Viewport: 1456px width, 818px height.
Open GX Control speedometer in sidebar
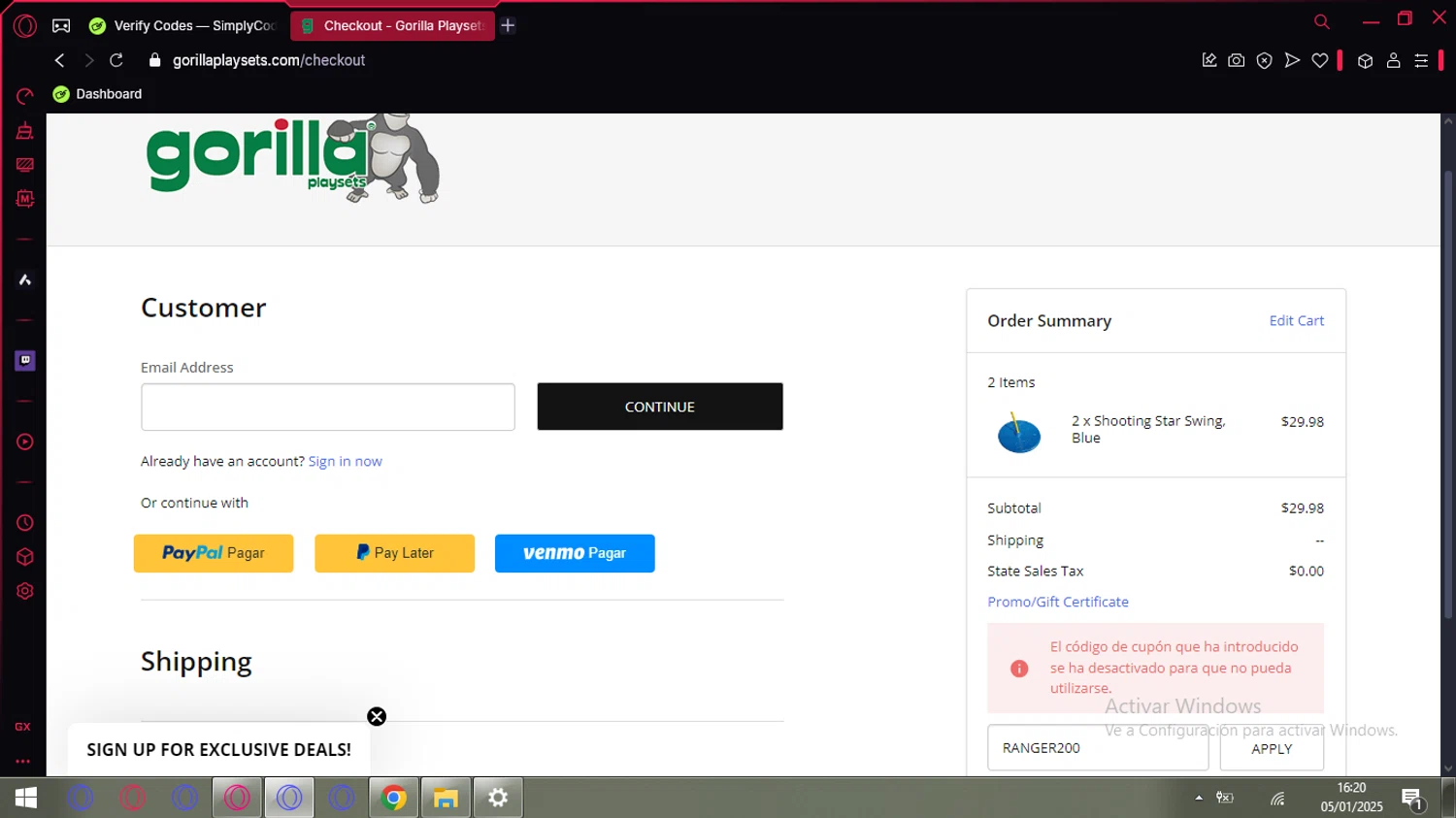tap(25, 96)
